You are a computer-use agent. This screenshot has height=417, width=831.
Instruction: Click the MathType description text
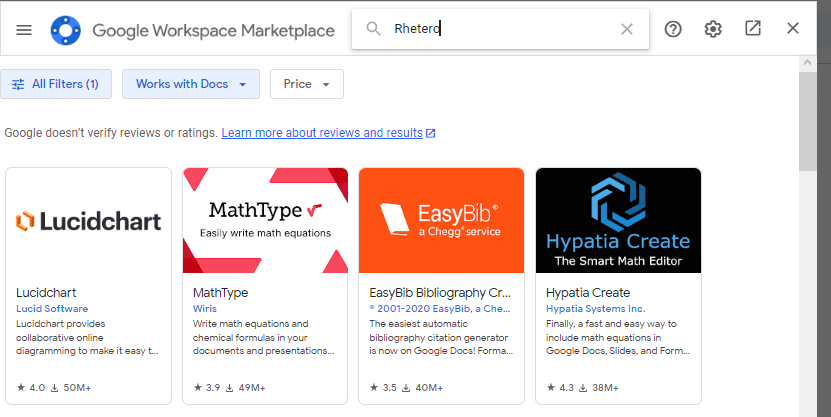click(264, 337)
